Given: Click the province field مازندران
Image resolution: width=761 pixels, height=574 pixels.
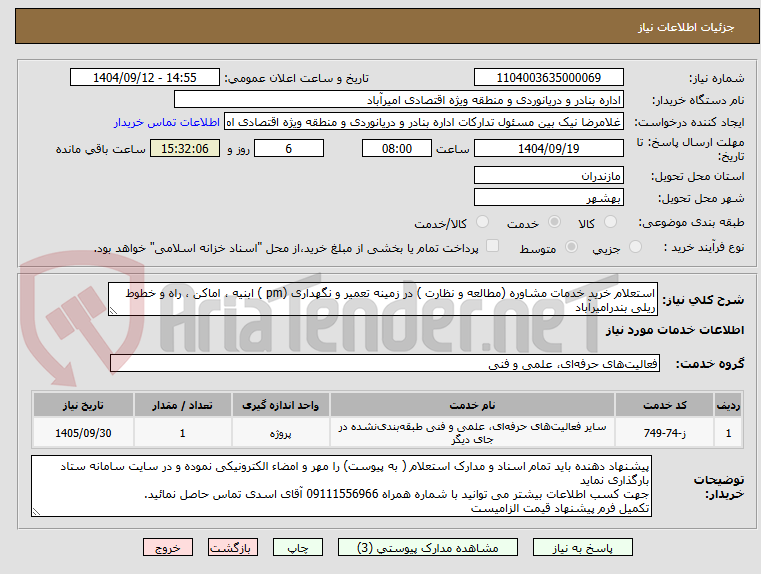Looking at the screenshot, I should (548, 176).
